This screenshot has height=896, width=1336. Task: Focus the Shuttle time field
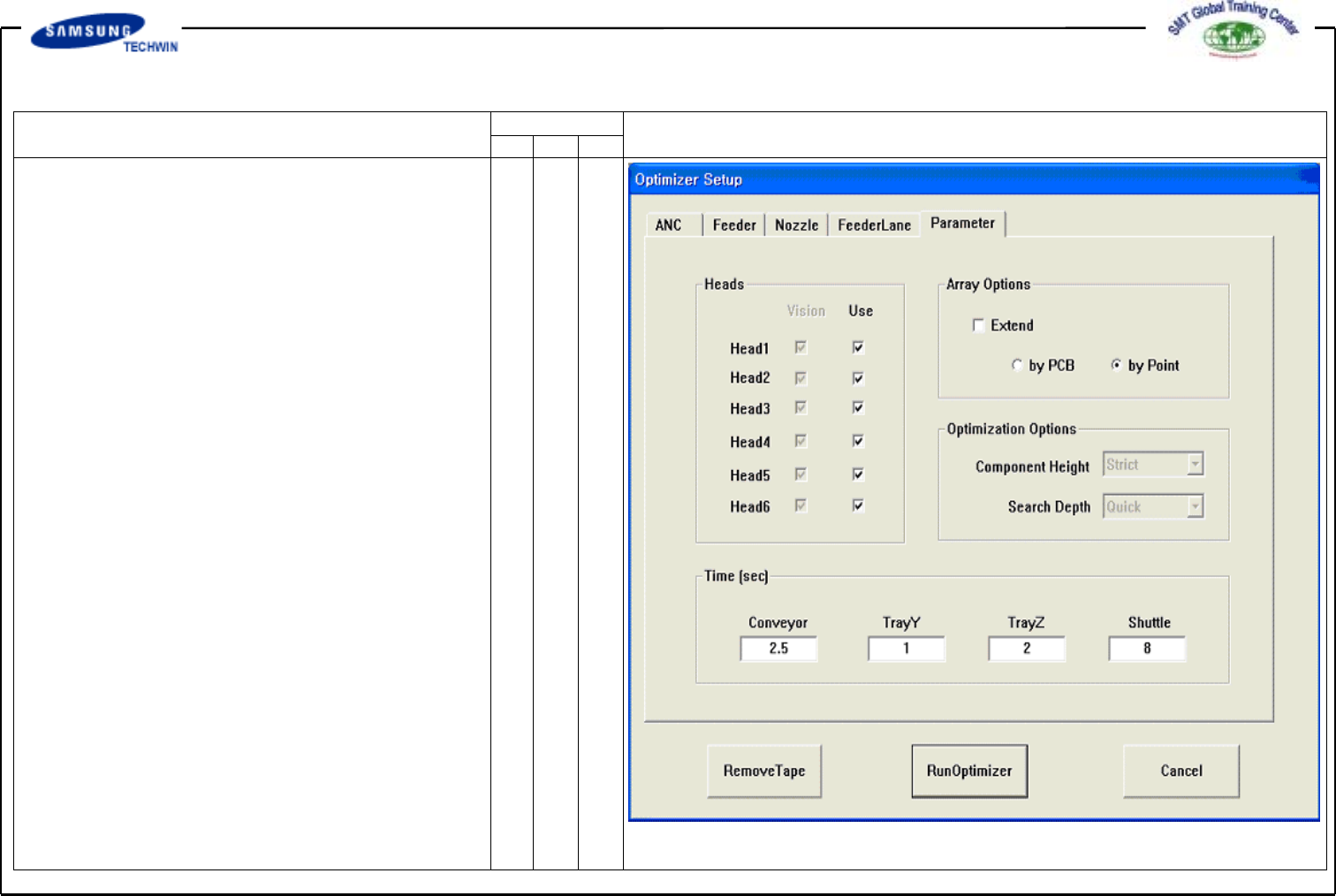coord(1147,649)
